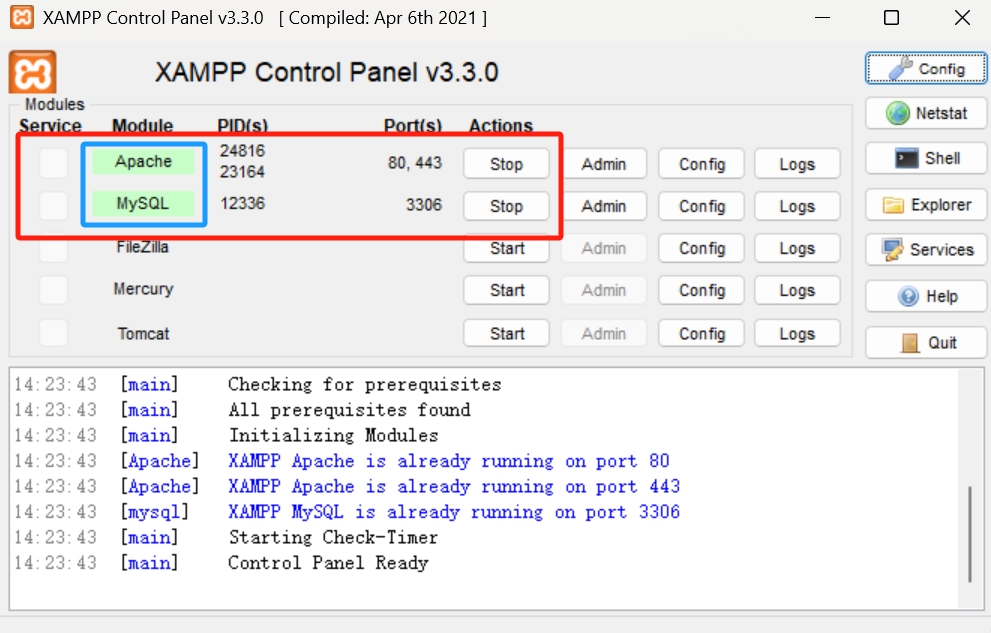
Task: Click log line 'Apache is already running on port 80'
Action: point(449,461)
